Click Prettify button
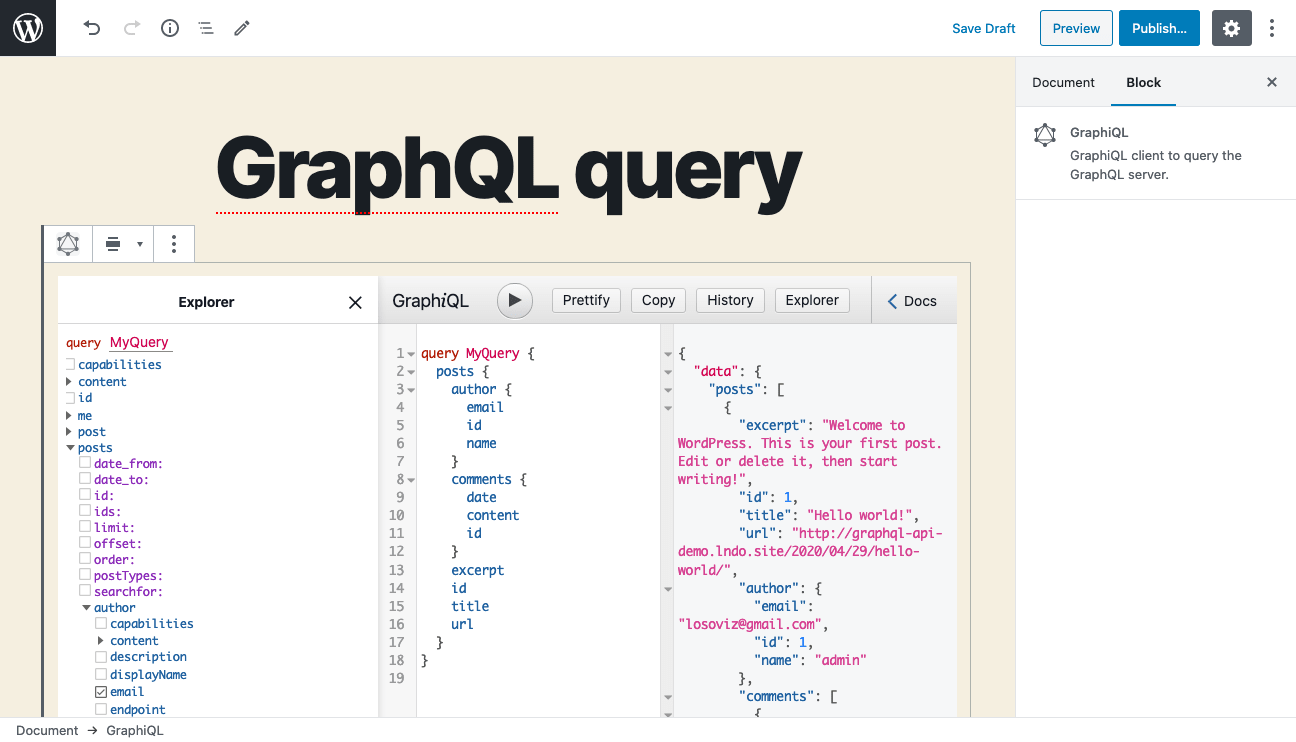This screenshot has width=1296, height=742. click(x=586, y=300)
